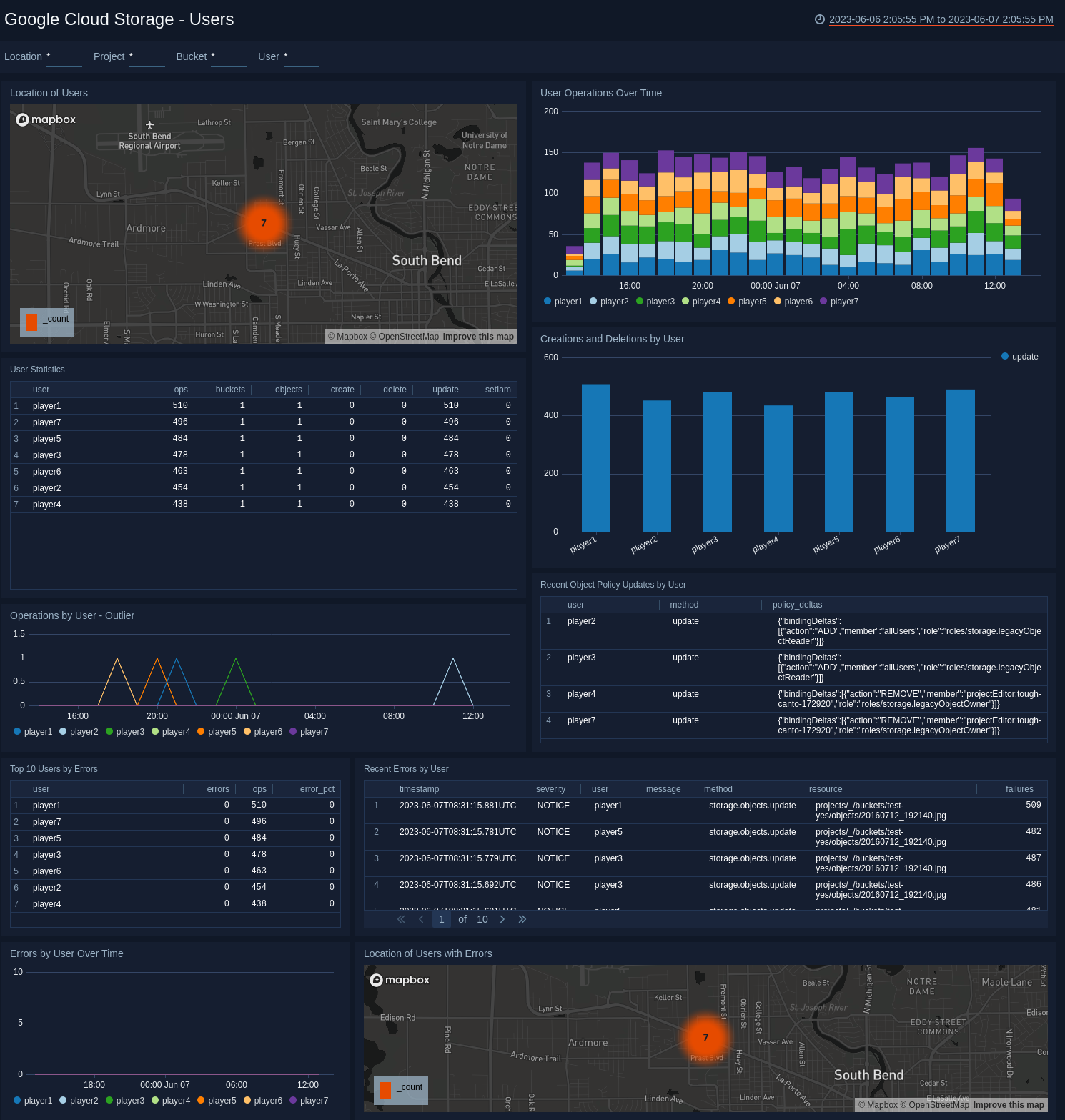Click the Mapbox logo on Location of Users map
This screenshot has height=1120, width=1065.
click(46, 119)
